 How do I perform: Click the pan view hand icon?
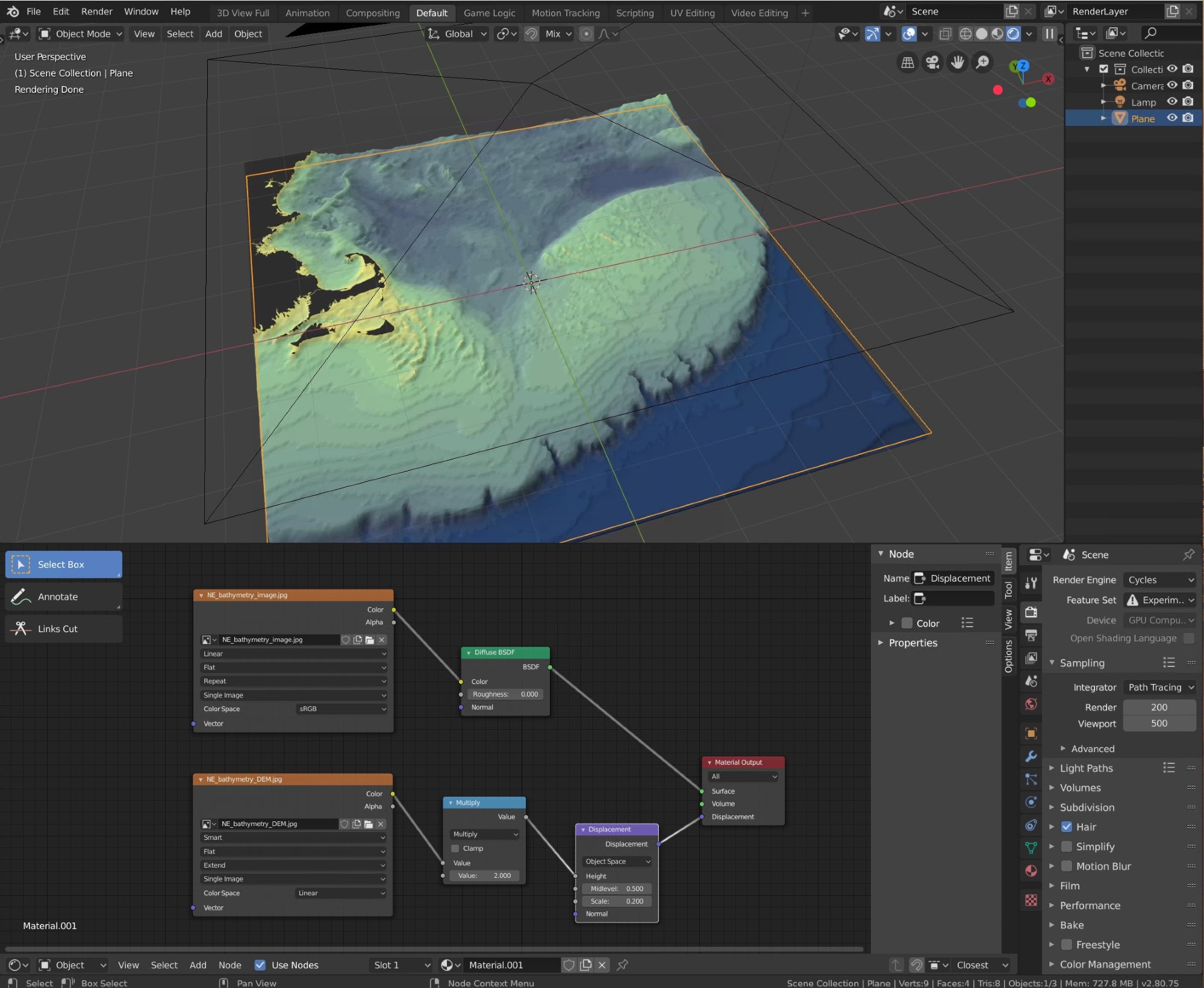(x=957, y=62)
